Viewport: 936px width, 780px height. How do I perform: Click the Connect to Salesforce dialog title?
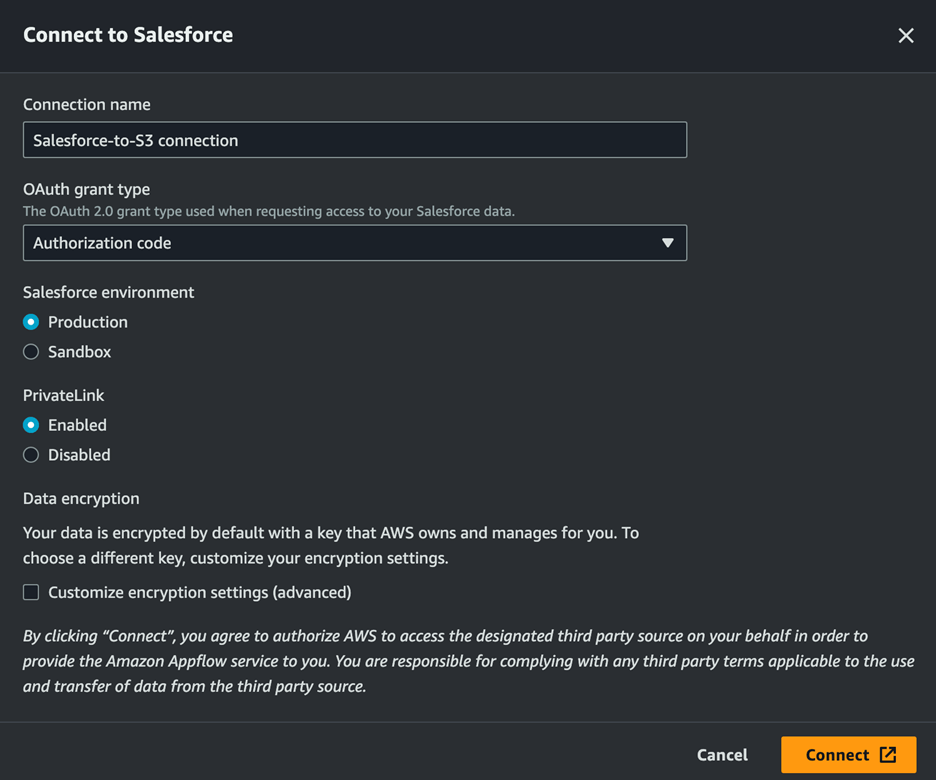tap(128, 35)
